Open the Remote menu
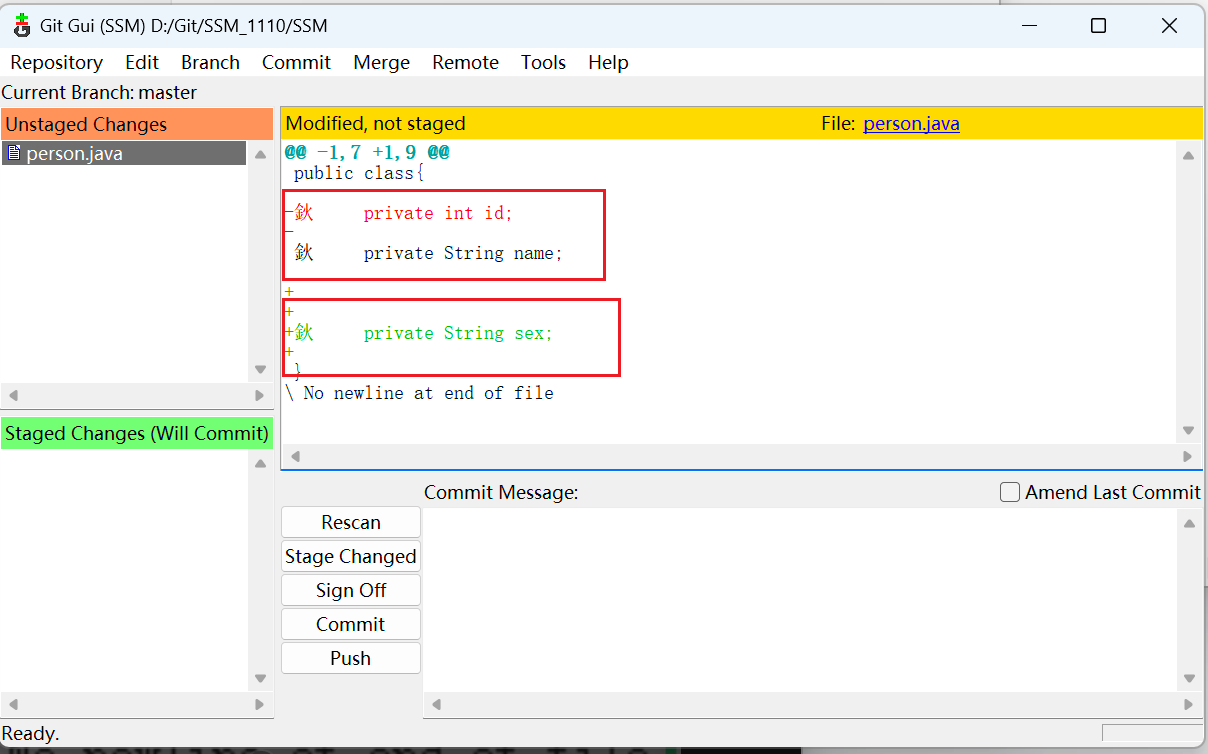Image resolution: width=1208 pixels, height=754 pixels. (465, 62)
